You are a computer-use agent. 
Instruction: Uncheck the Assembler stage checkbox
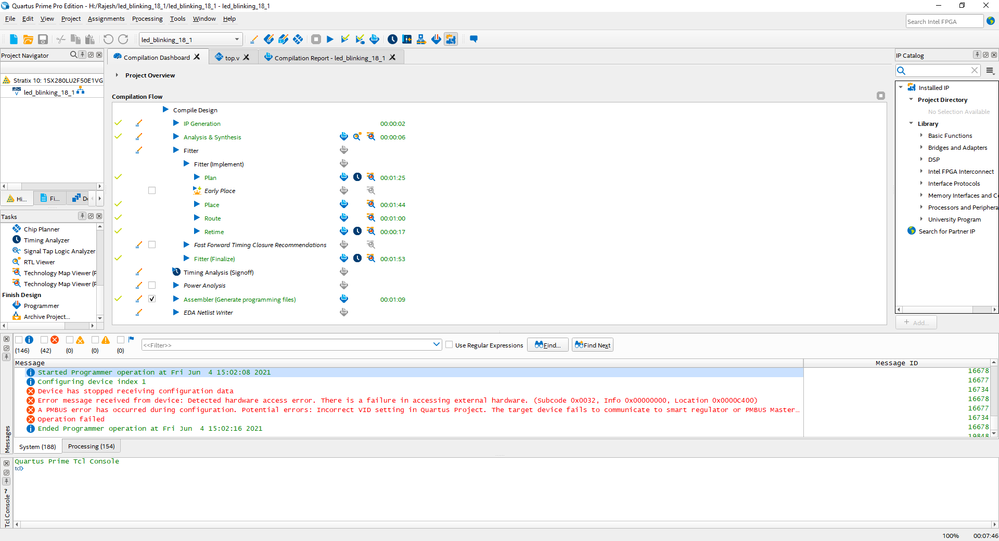pos(152,299)
